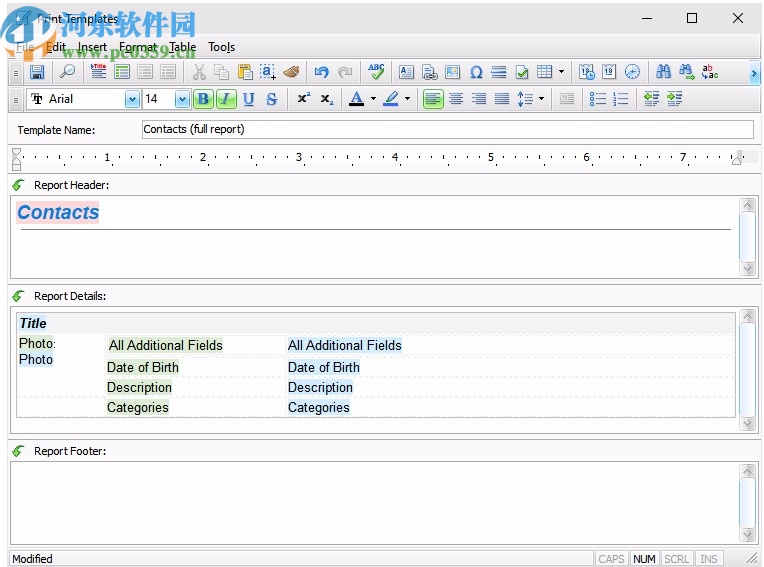Open print preview with the magnifier icon
This screenshot has width=764, height=567.
(67, 73)
